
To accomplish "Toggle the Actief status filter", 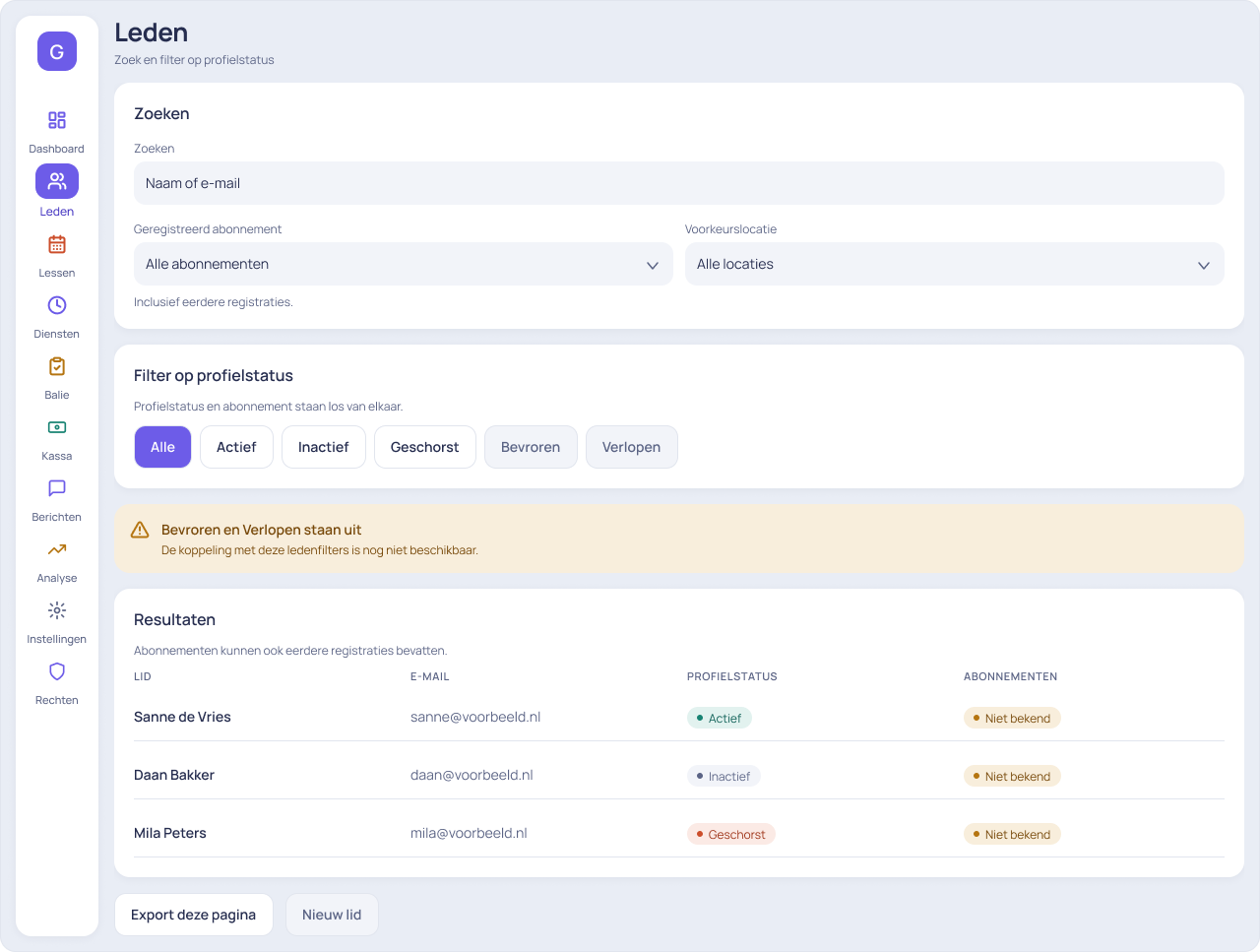I will click(236, 447).
